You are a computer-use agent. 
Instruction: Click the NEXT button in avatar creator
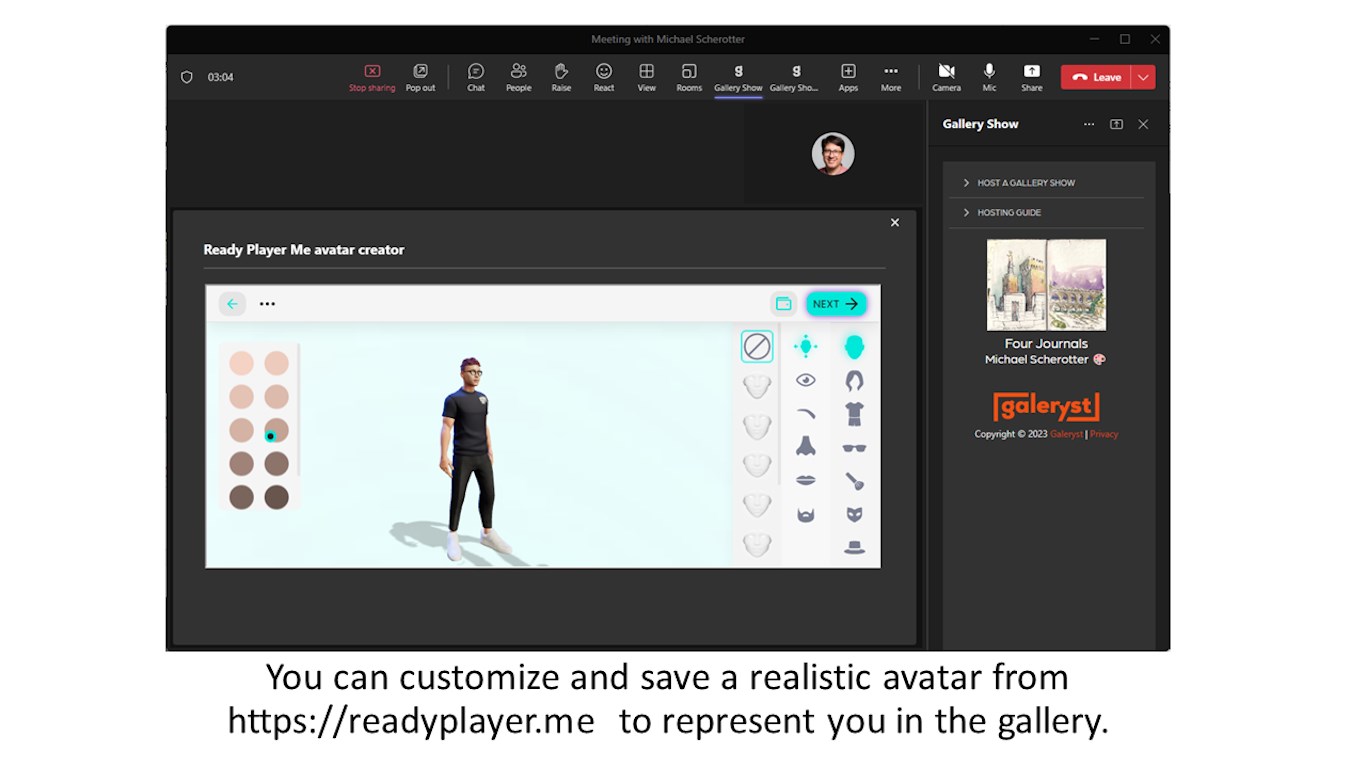click(x=836, y=304)
